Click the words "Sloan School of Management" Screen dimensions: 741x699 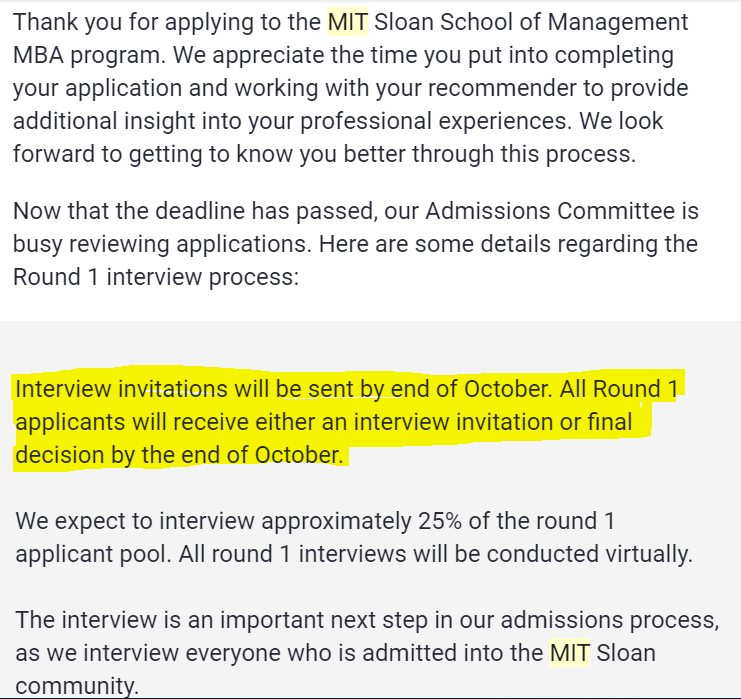click(x=531, y=21)
